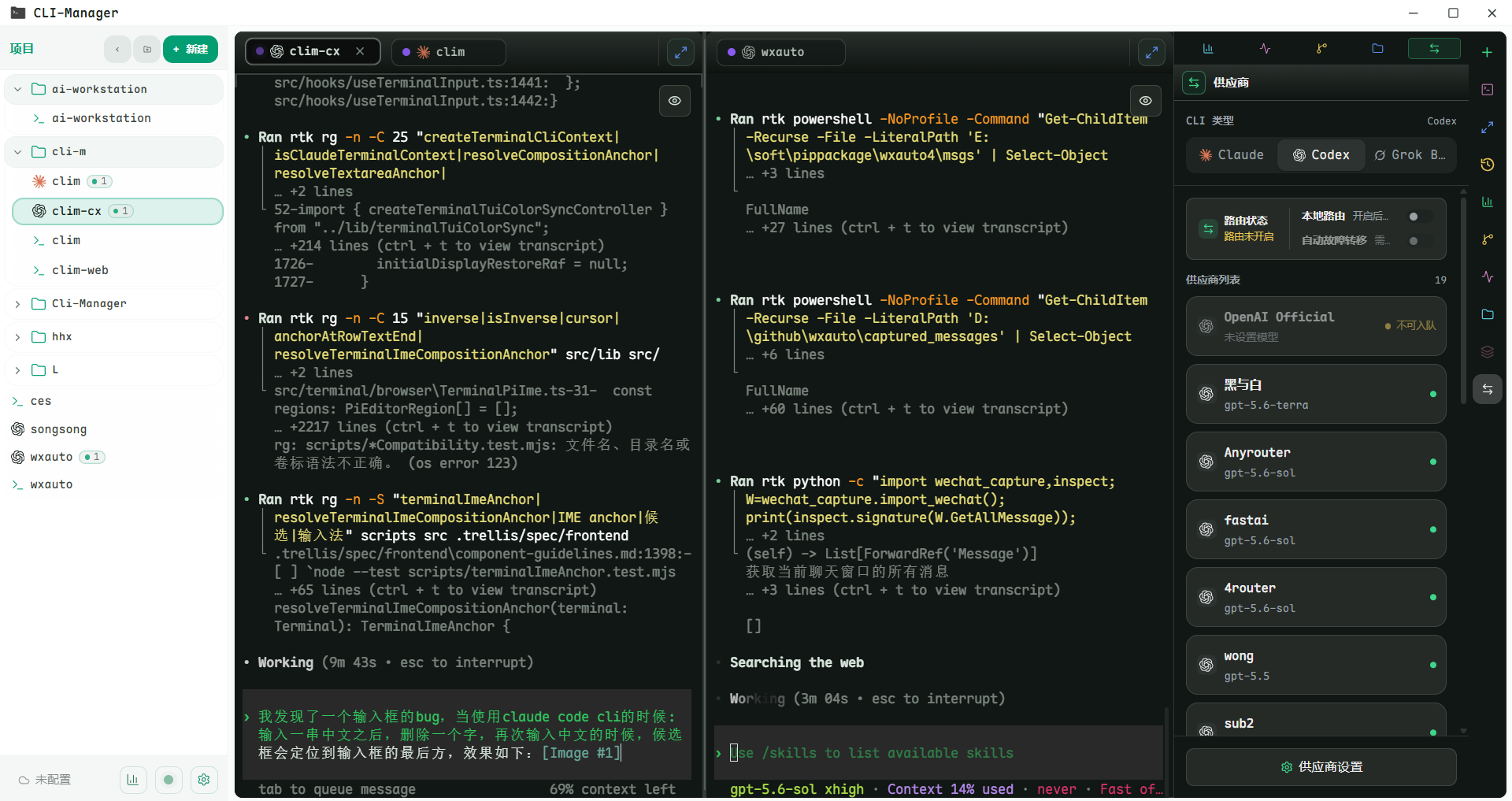Collapse the cli-m folder
This screenshot has height=801, width=1512.
coord(17,151)
